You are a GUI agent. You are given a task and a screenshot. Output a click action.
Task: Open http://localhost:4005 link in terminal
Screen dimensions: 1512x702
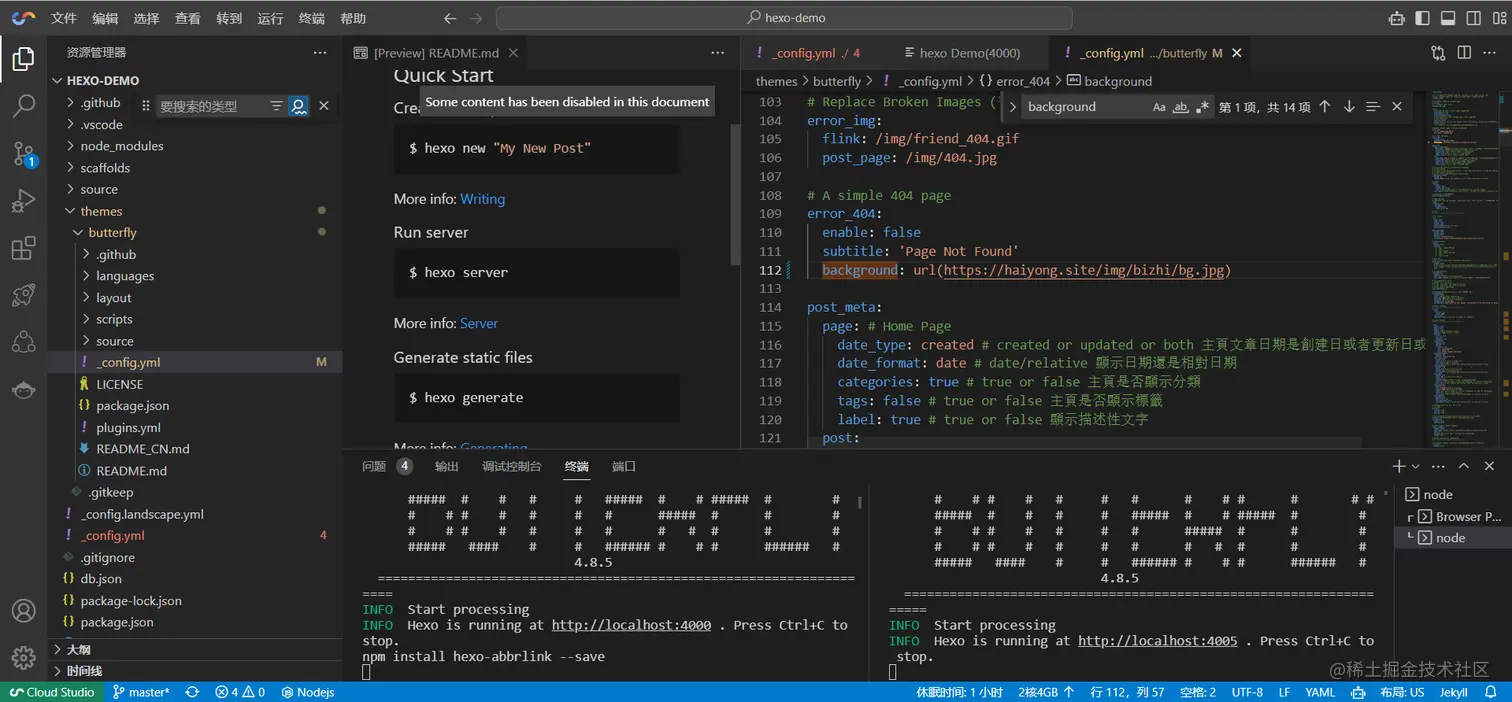[1157, 641]
